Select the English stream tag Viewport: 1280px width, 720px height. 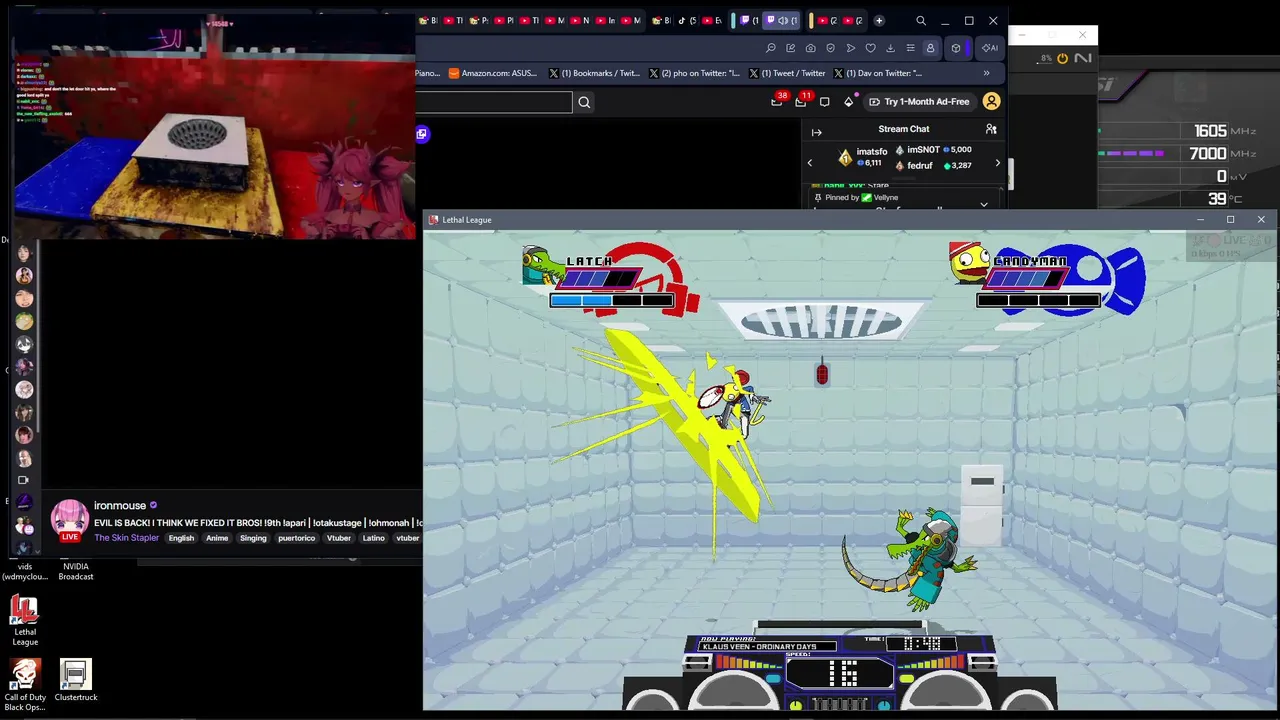tap(181, 538)
